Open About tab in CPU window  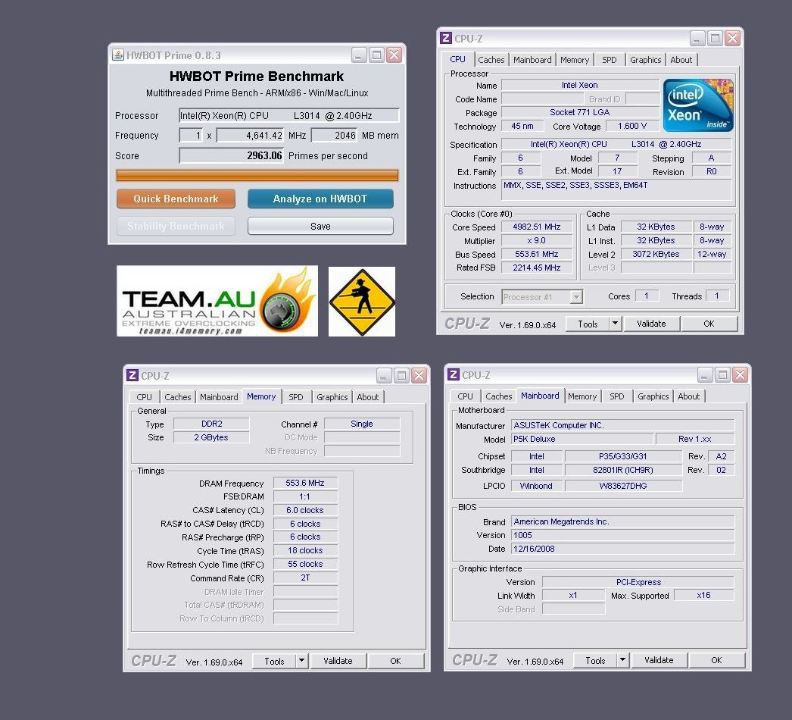681,60
